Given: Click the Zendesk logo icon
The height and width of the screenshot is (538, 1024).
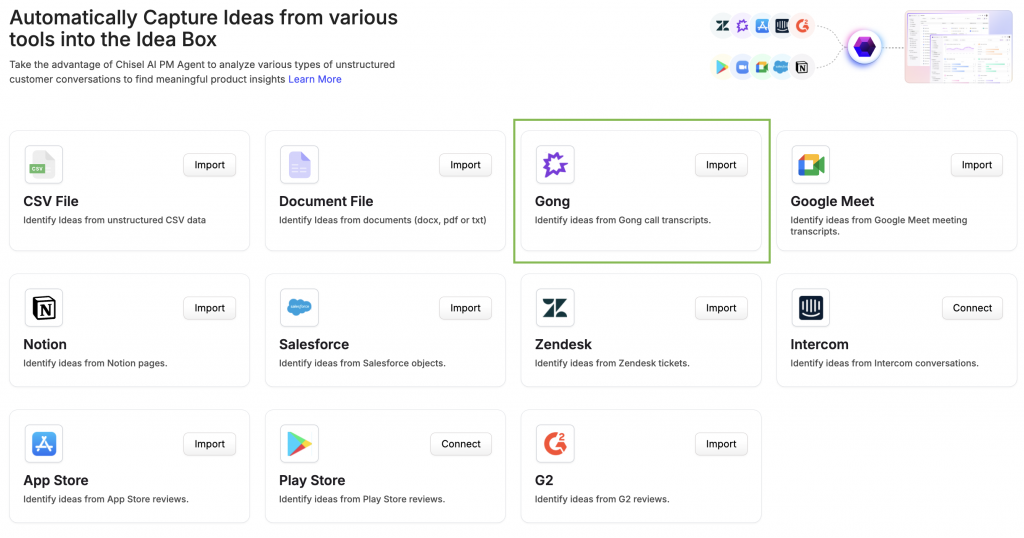Looking at the screenshot, I should click(555, 308).
